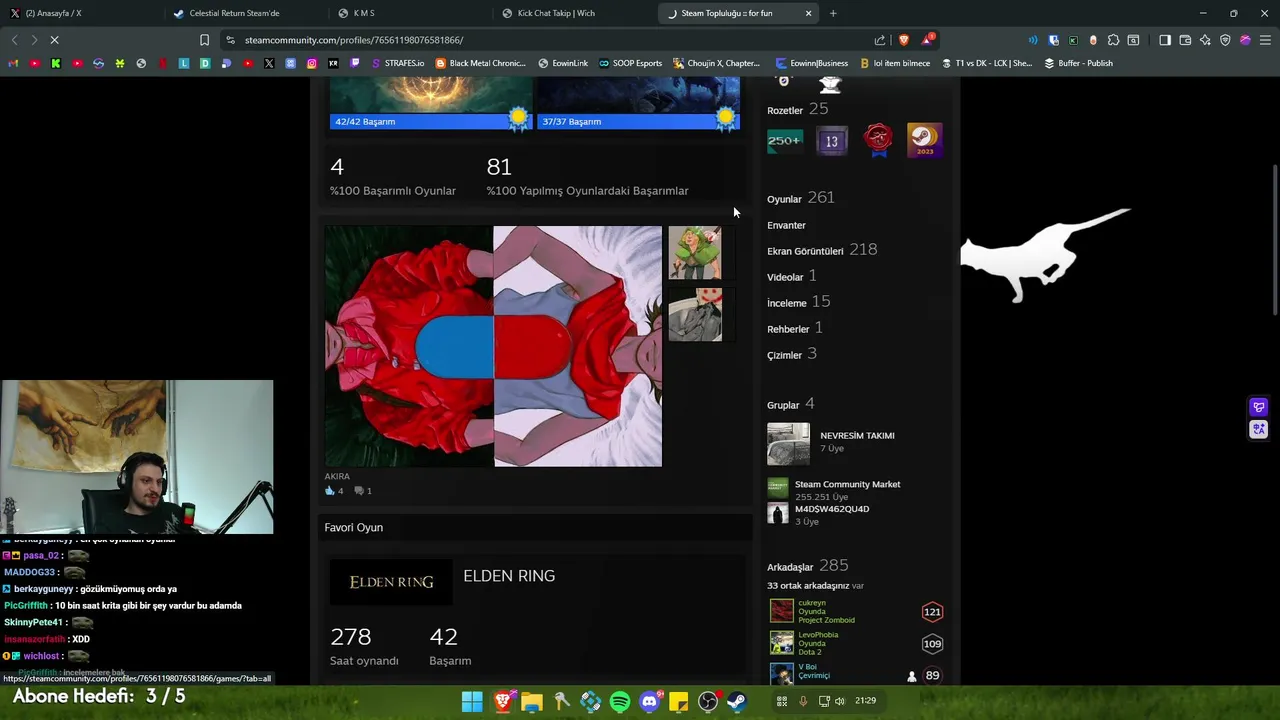This screenshot has height=720, width=1280.
Task: Click the Steam 2023 badge
Action: pyautogui.click(x=924, y=141)
